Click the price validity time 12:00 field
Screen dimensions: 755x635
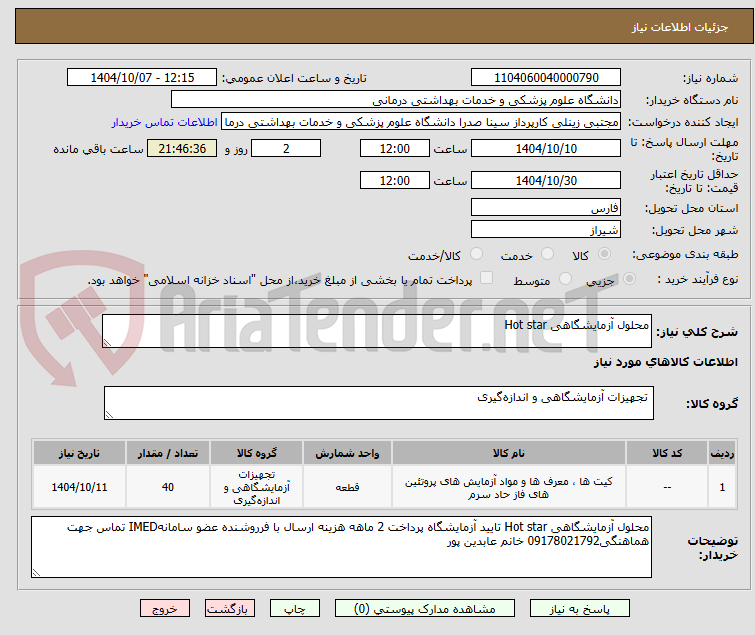[x=394, y=180]
